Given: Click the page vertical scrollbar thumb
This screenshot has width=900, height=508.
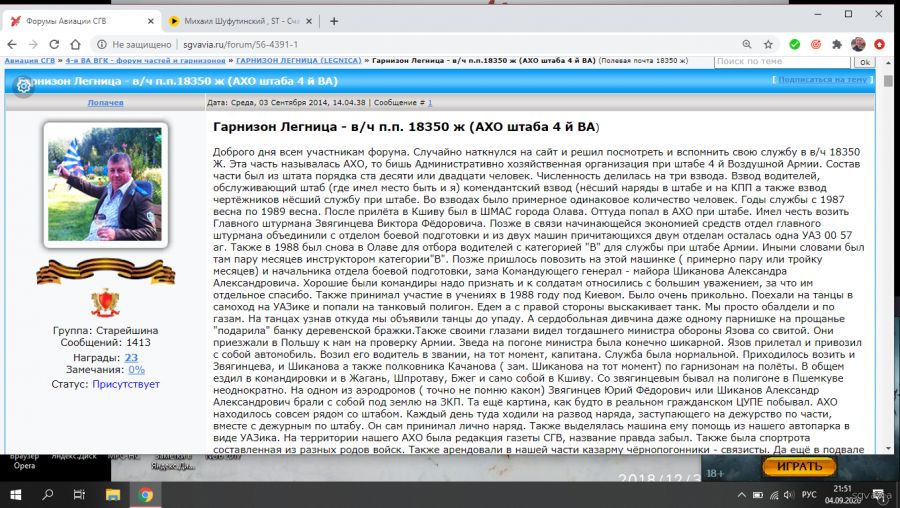Looking at the screenshot, I should pos(889,81).
